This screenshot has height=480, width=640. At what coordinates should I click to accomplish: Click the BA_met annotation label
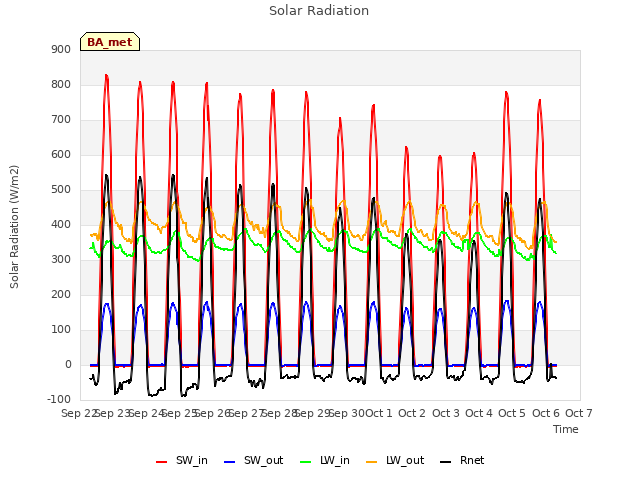110,42
